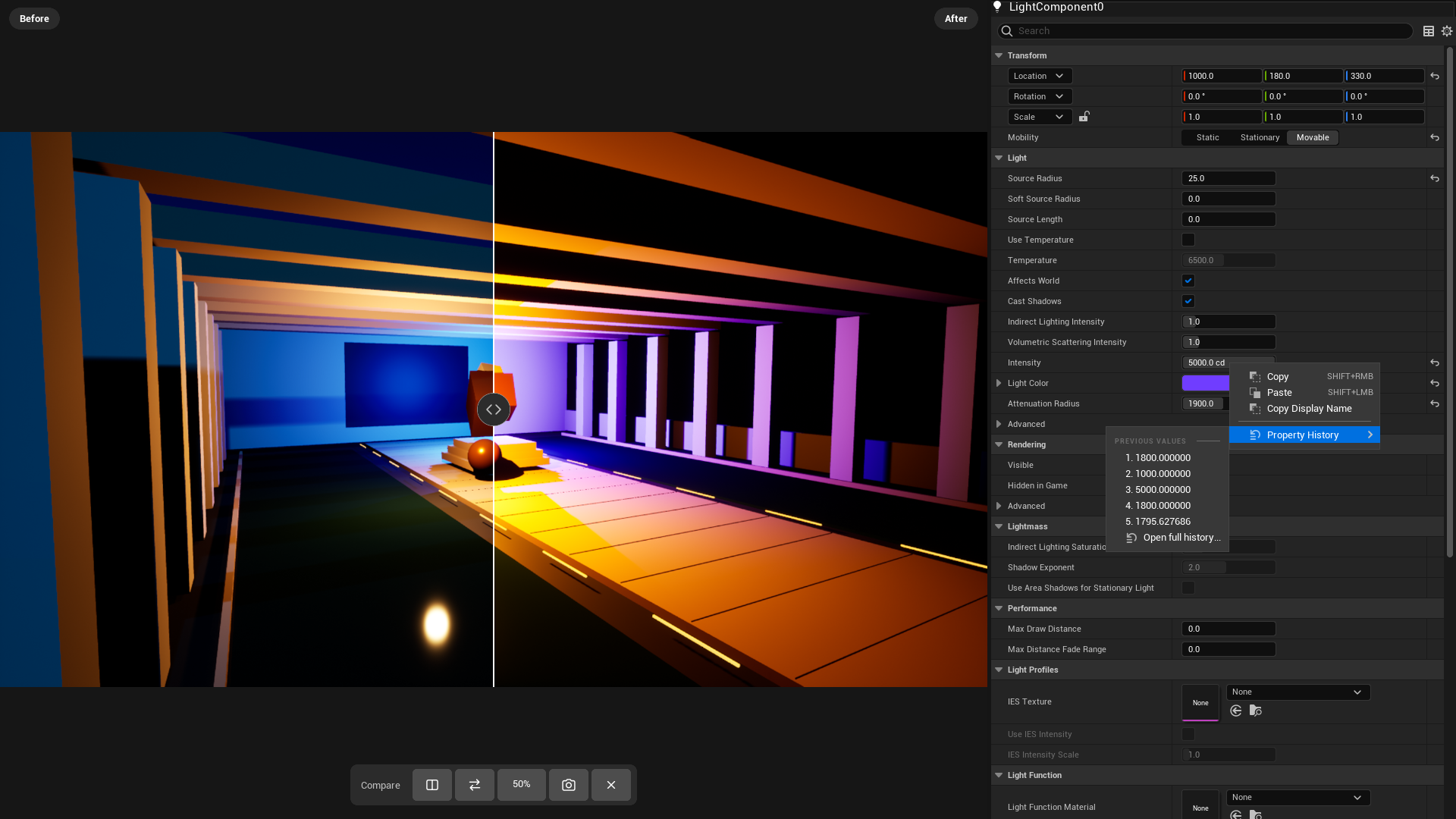Choose Paste from the context menu
Screen dimensions: 1456x819
1304,392
